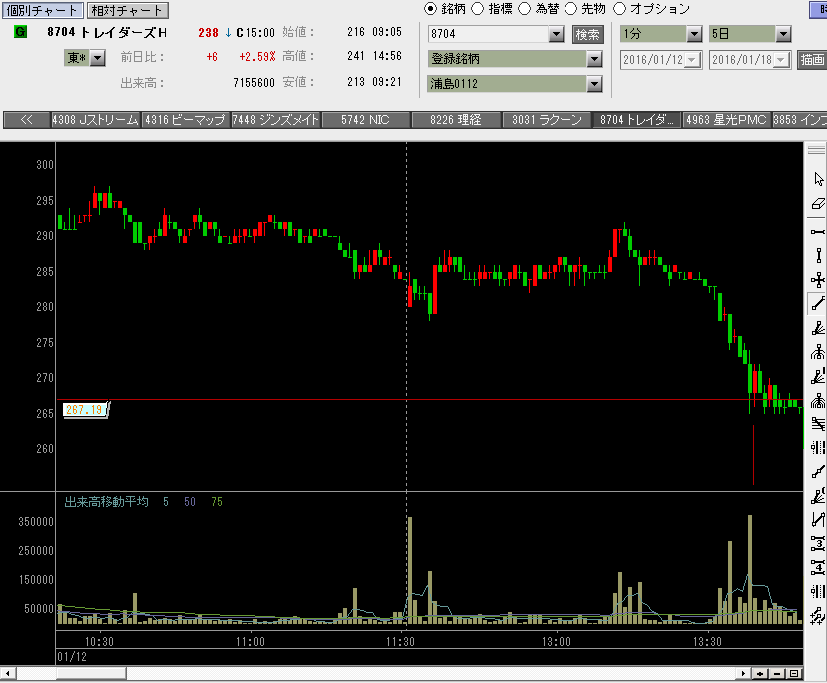Expand the 8704 stock code combo box
827x683 pixels.
point(556,35)
